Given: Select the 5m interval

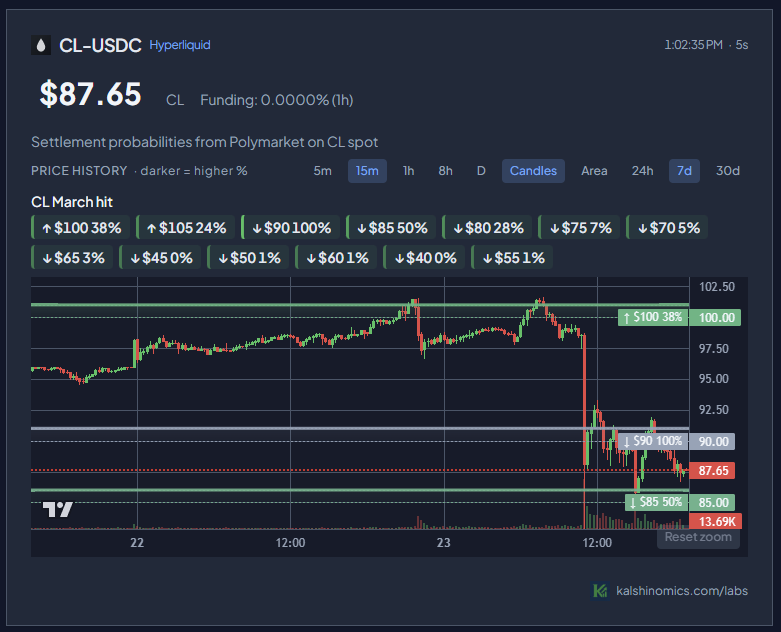Looking at the screenshot, I should (322, 171).
